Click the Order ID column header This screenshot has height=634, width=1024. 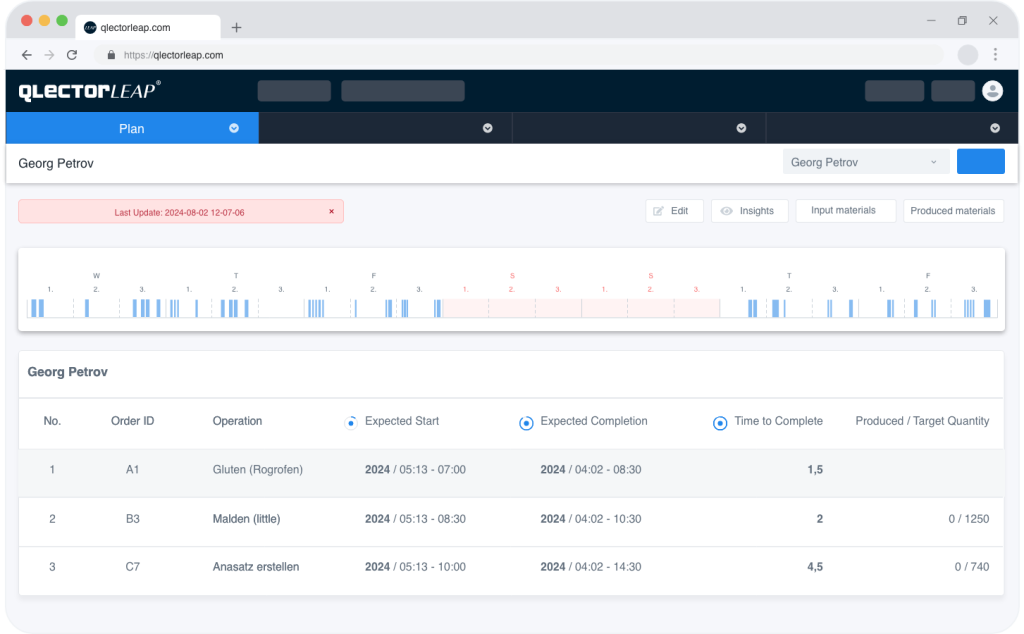click(133, 421)
